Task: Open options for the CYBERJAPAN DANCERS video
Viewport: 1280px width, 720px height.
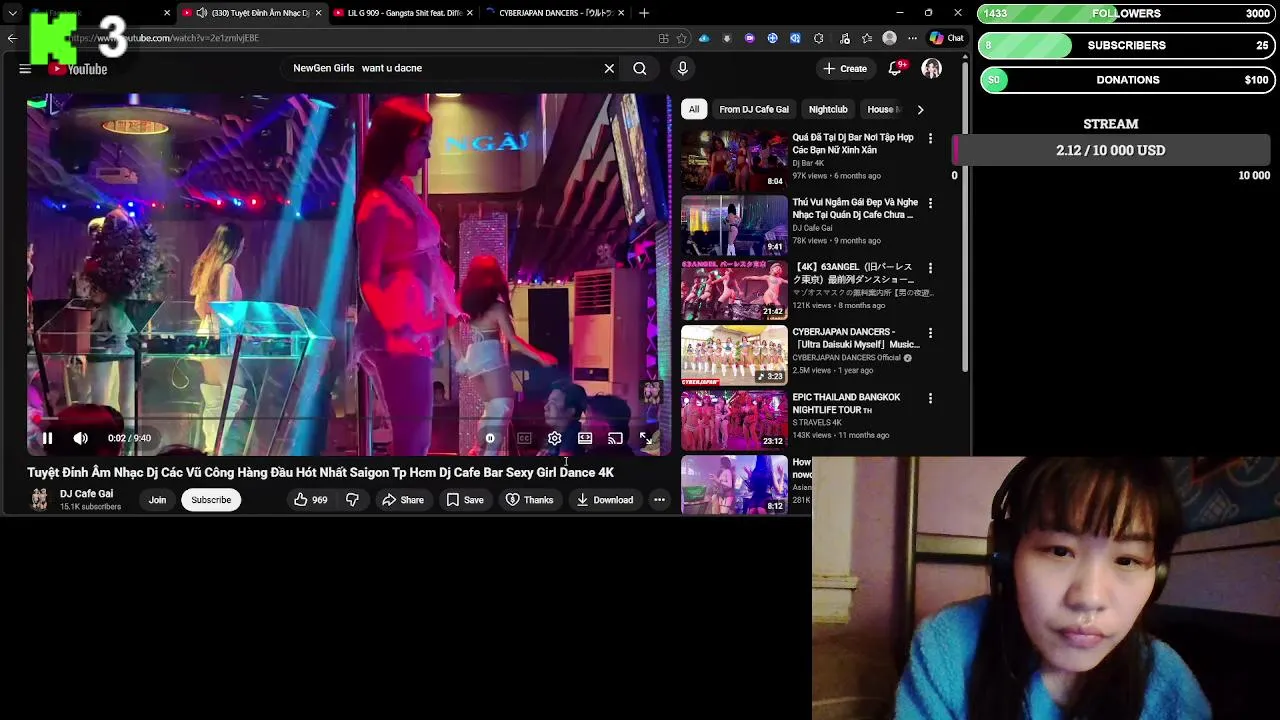Action: coord(930,333)
